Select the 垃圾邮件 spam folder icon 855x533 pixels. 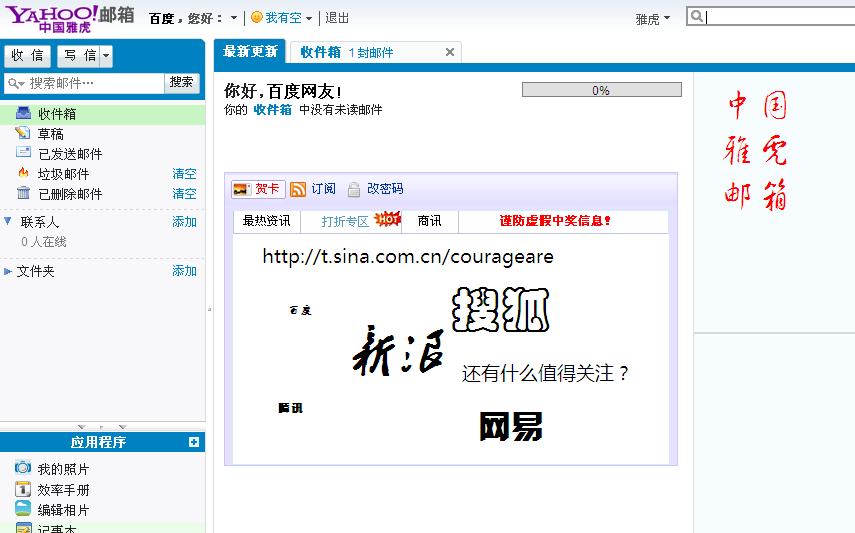23,174
